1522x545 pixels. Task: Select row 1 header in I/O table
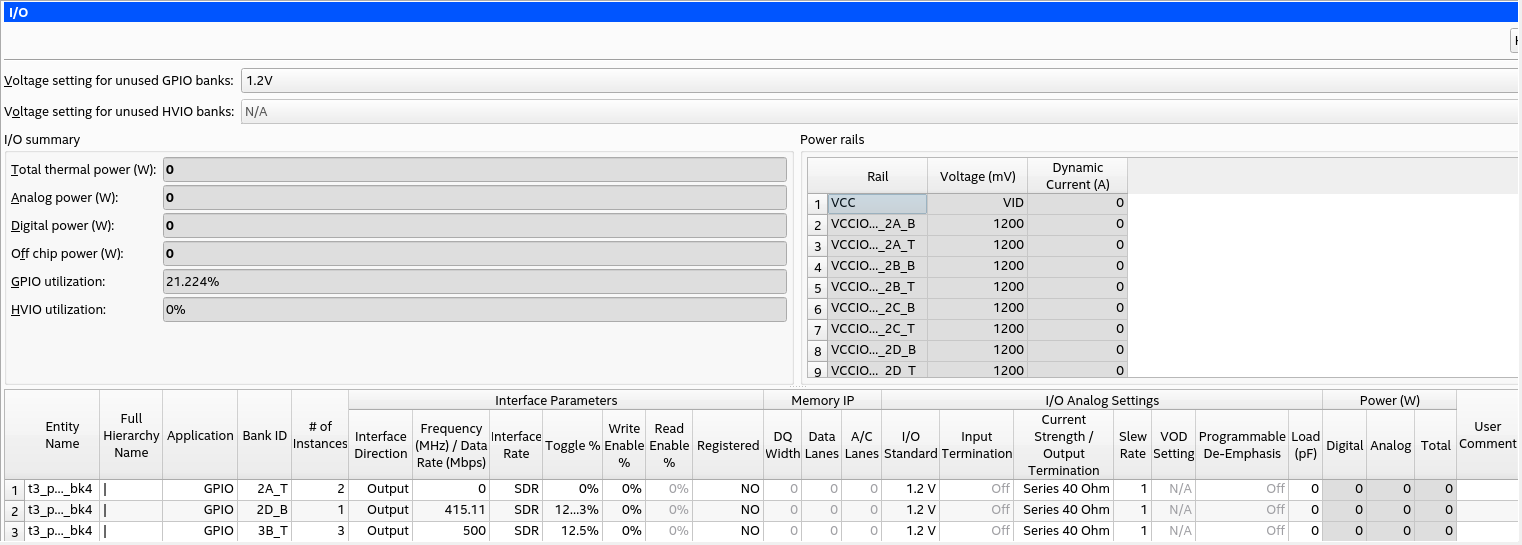14,490
